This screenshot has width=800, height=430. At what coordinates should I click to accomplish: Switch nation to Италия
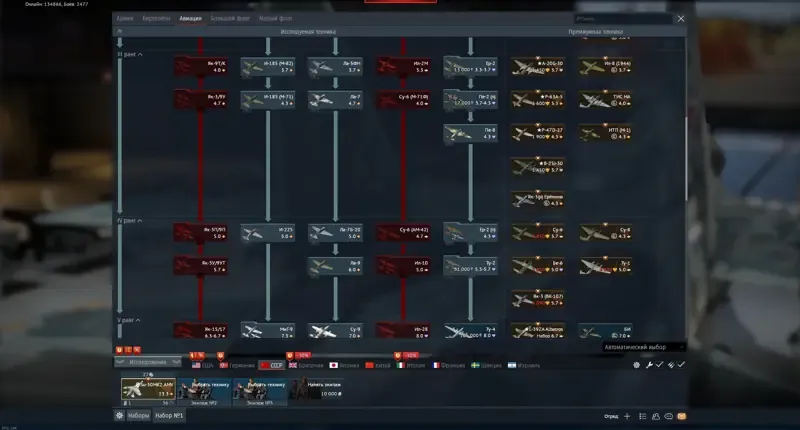coord(411,365)
